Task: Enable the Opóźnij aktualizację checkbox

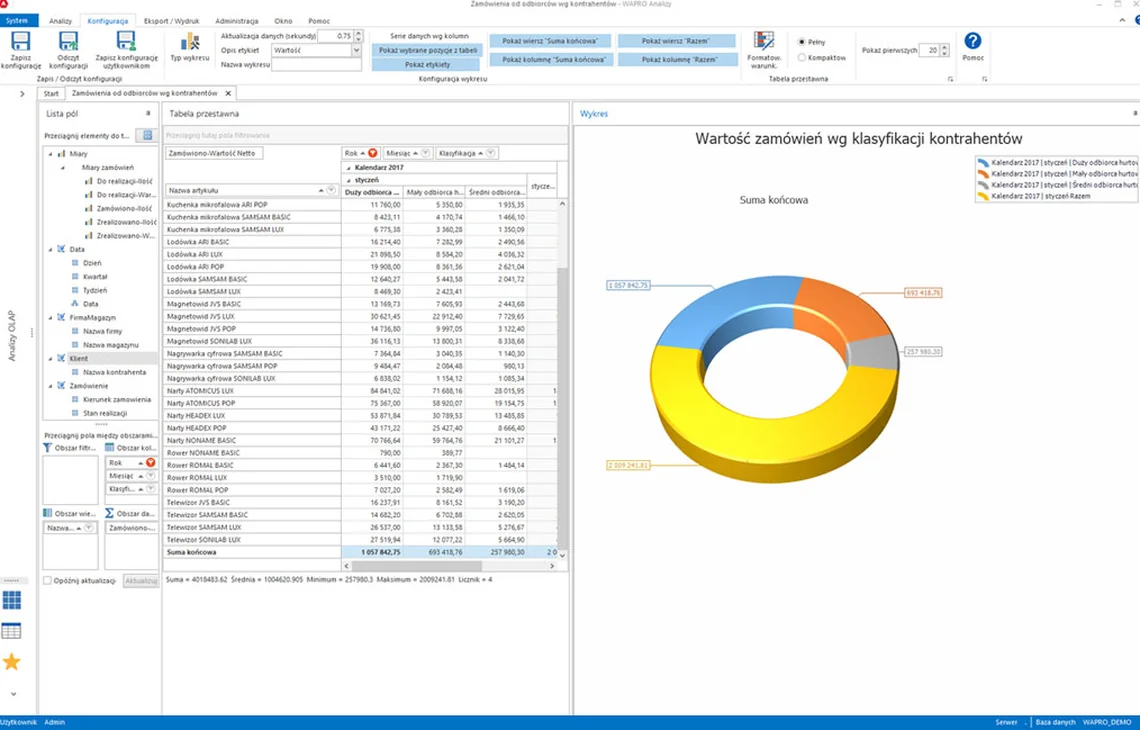Action: pyautogui.click(x=47, y=580)
